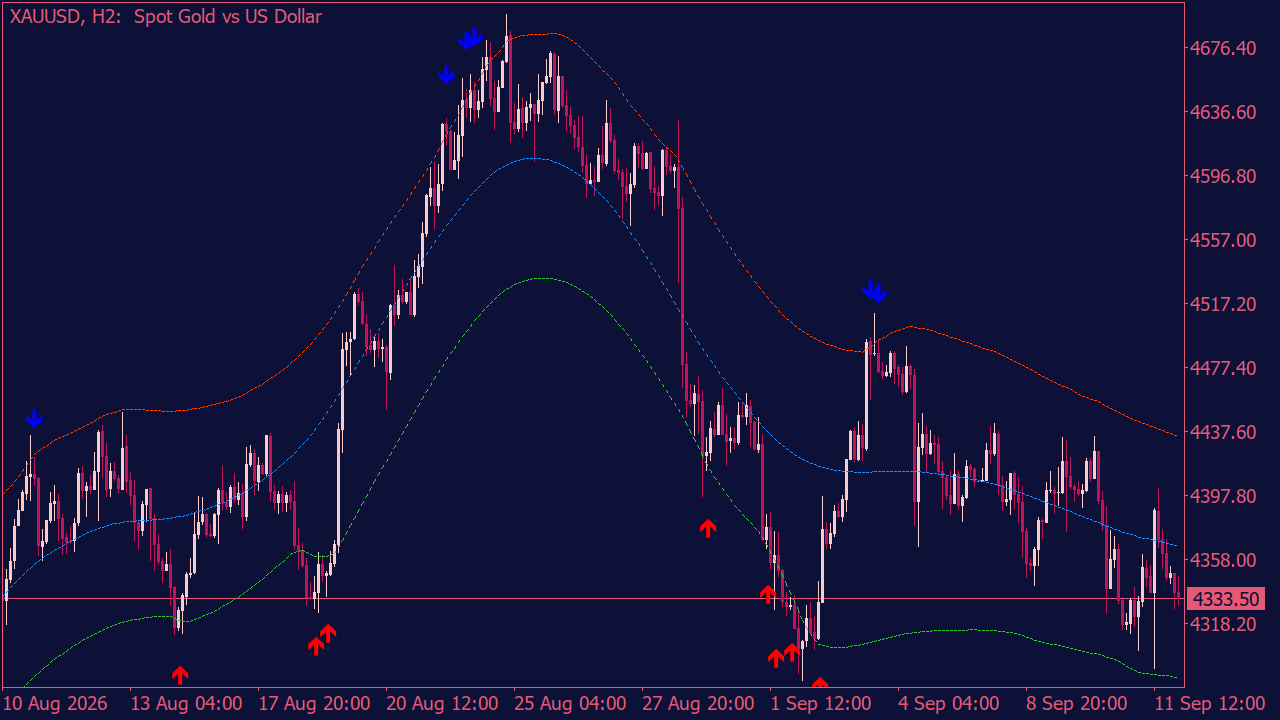This screenshot has width=1280, height=720.
Task: Click the 4318.20 price axis label
Action: coord(1223,624)
